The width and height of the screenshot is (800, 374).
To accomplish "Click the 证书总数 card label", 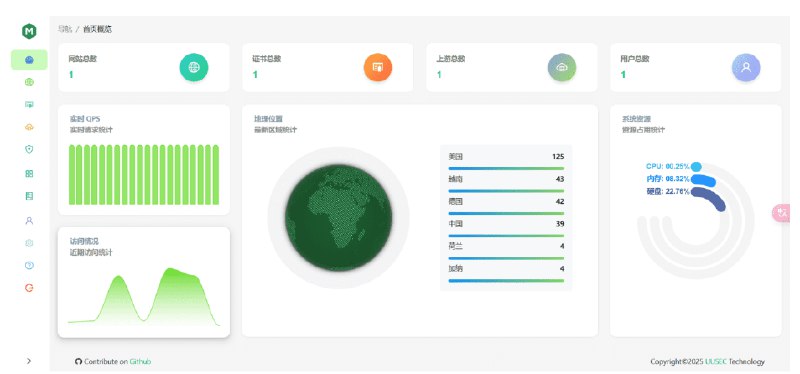I will [x=267, y=59].
